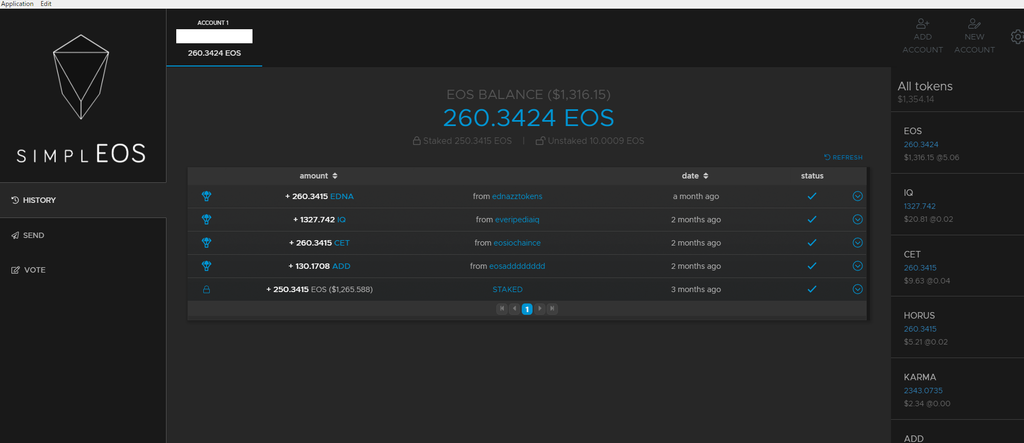The height and width of the screenshot is (443, 1024).
Task: Click the SimplEOS logo
Action: click(81, 98)
